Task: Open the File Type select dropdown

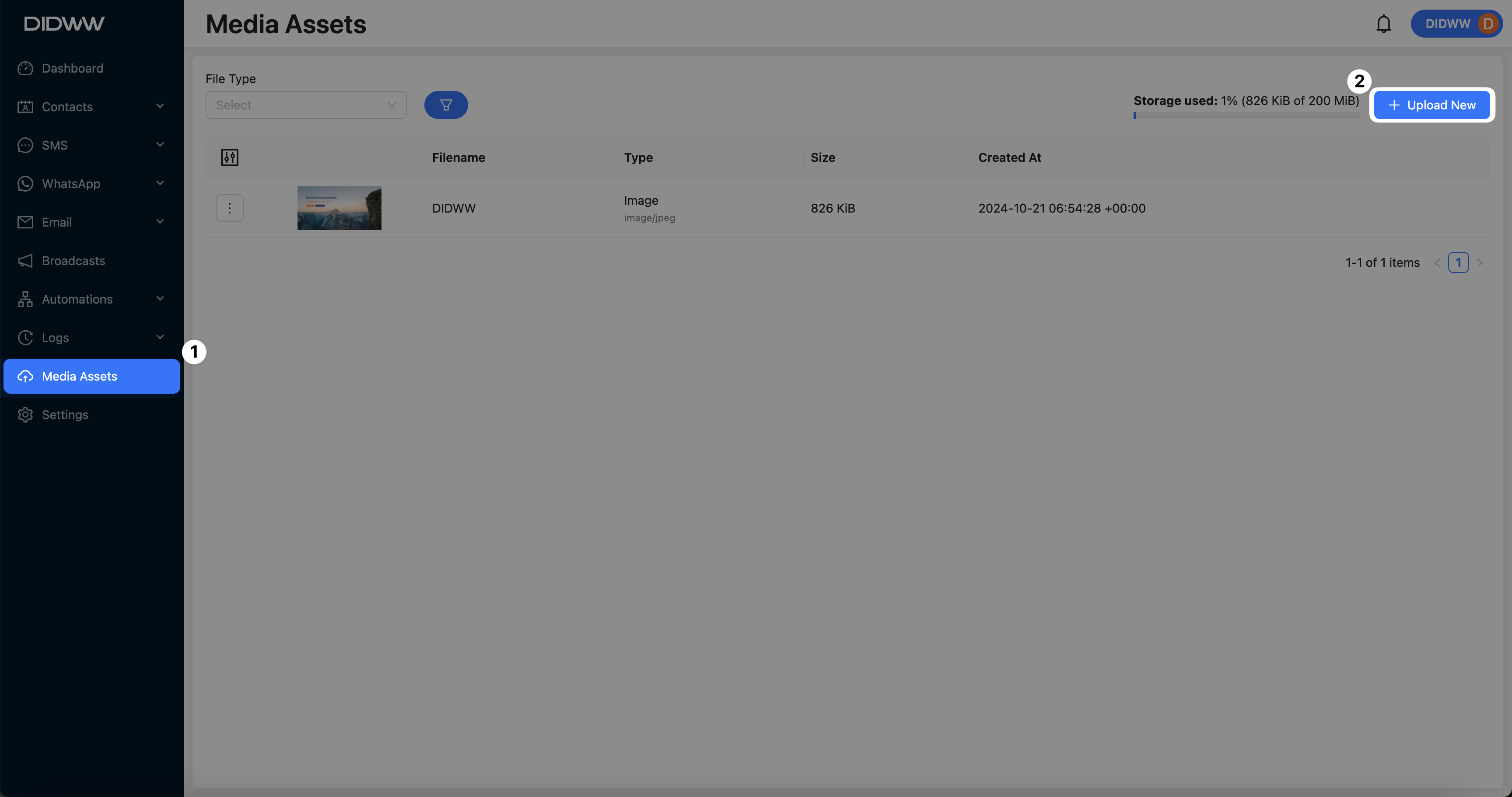Action: (x=306, y=105)
